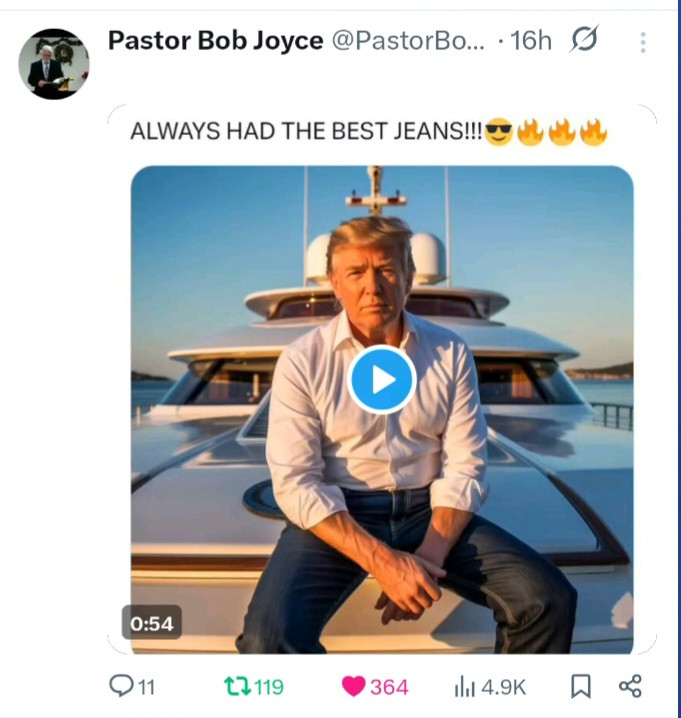Image resolution: width=681 pixels, height=718 pixels.
Task: Tap the green repost arrows icon
Action: pos(236,686)
